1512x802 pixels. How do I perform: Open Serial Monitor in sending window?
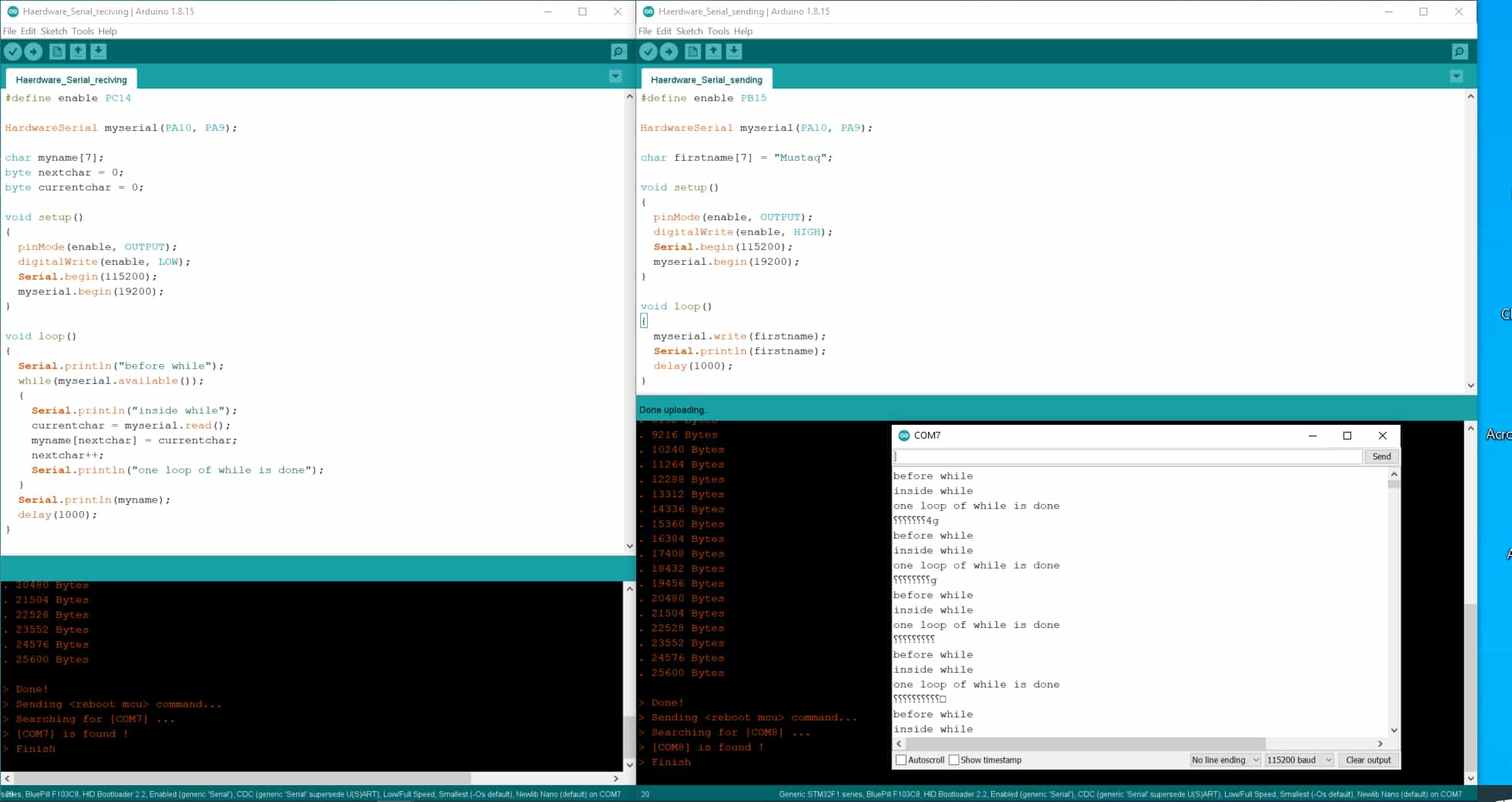(1460, 52)
